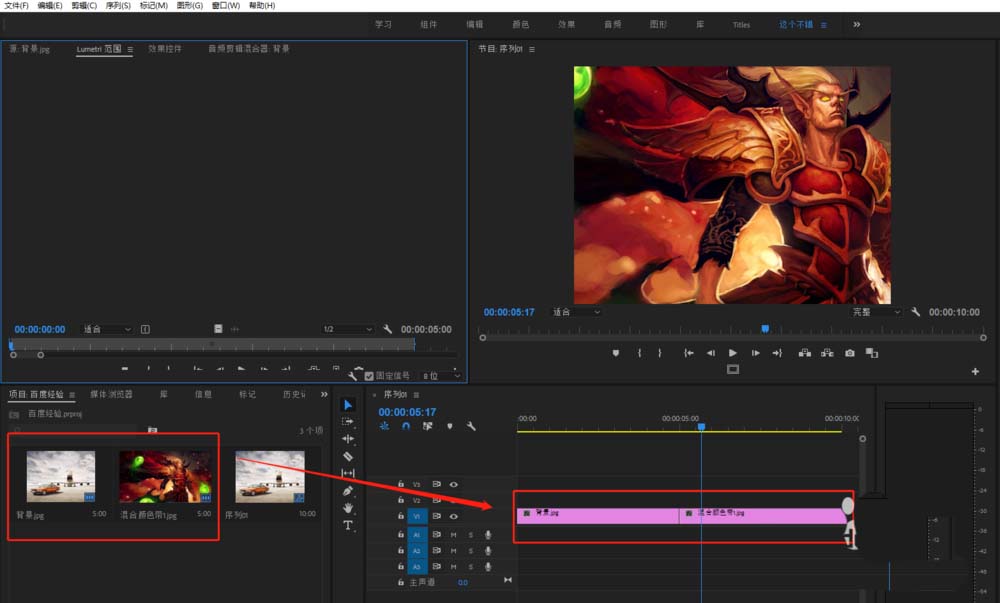The width and height of the screenshot is (1000, 603).
Task: Open Program monitor button editor plus
Action: tap(975, 371)
